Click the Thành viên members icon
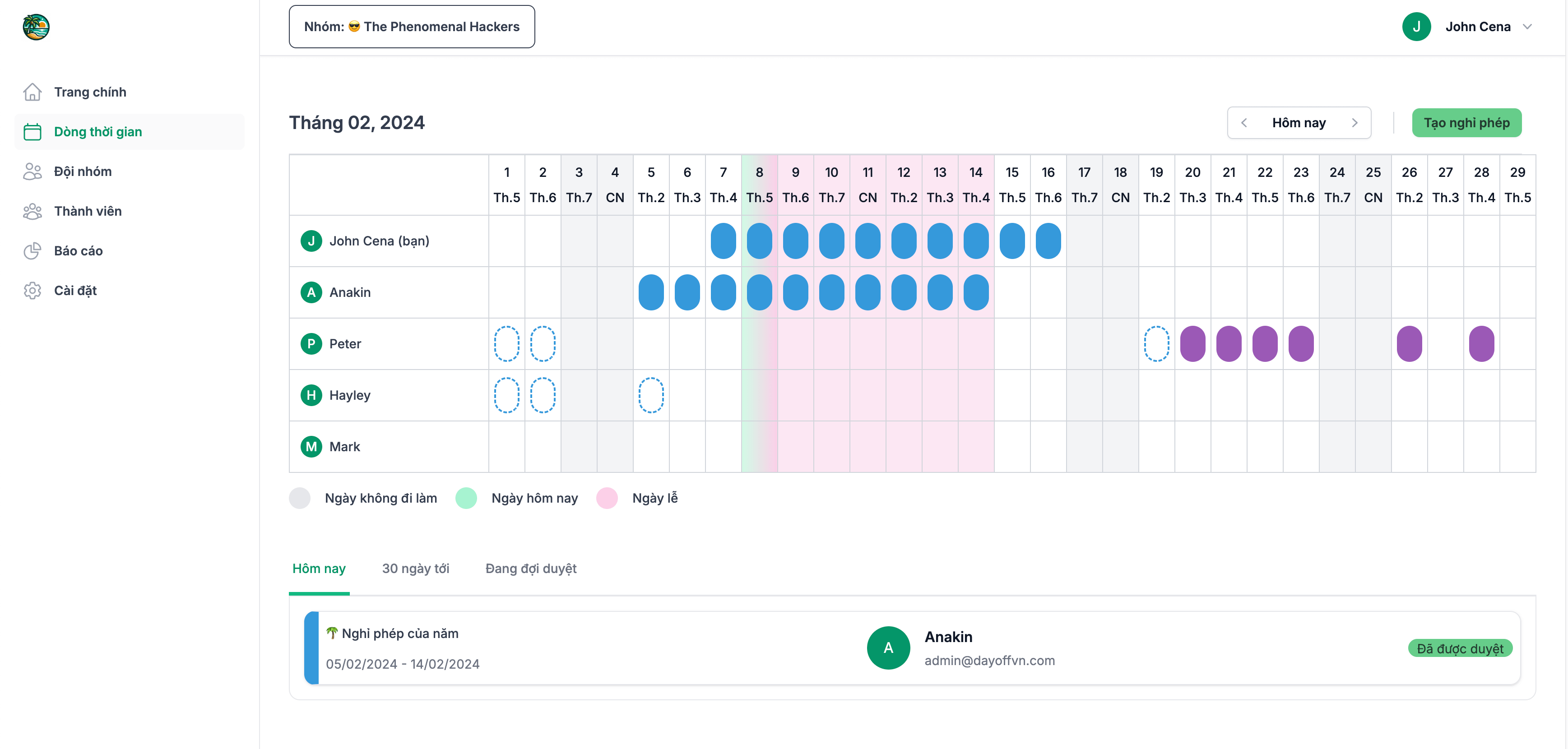The width and height of the screenshot is (1568, 749). (32, 211)
